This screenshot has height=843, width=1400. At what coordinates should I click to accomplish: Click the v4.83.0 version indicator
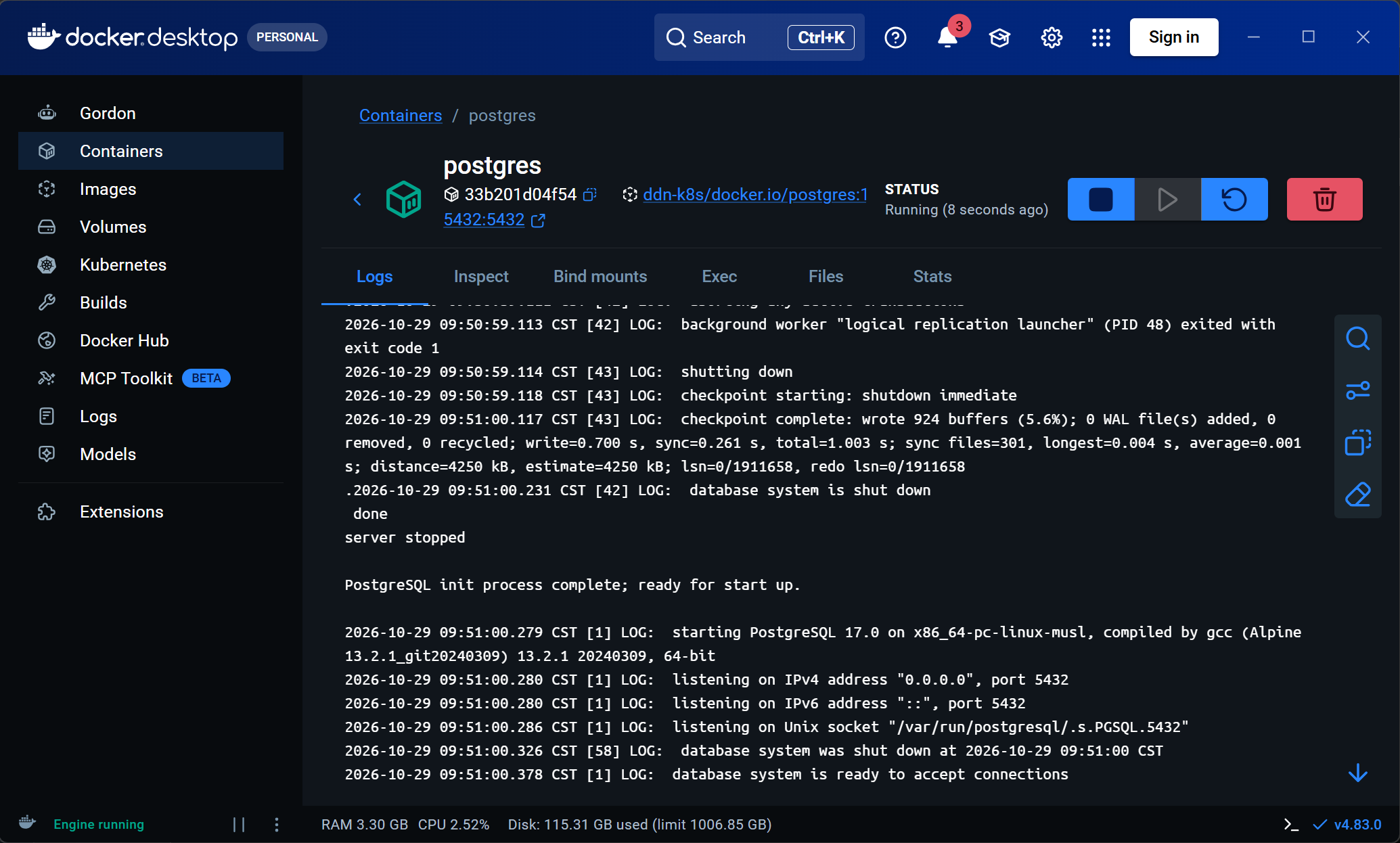1347,824
